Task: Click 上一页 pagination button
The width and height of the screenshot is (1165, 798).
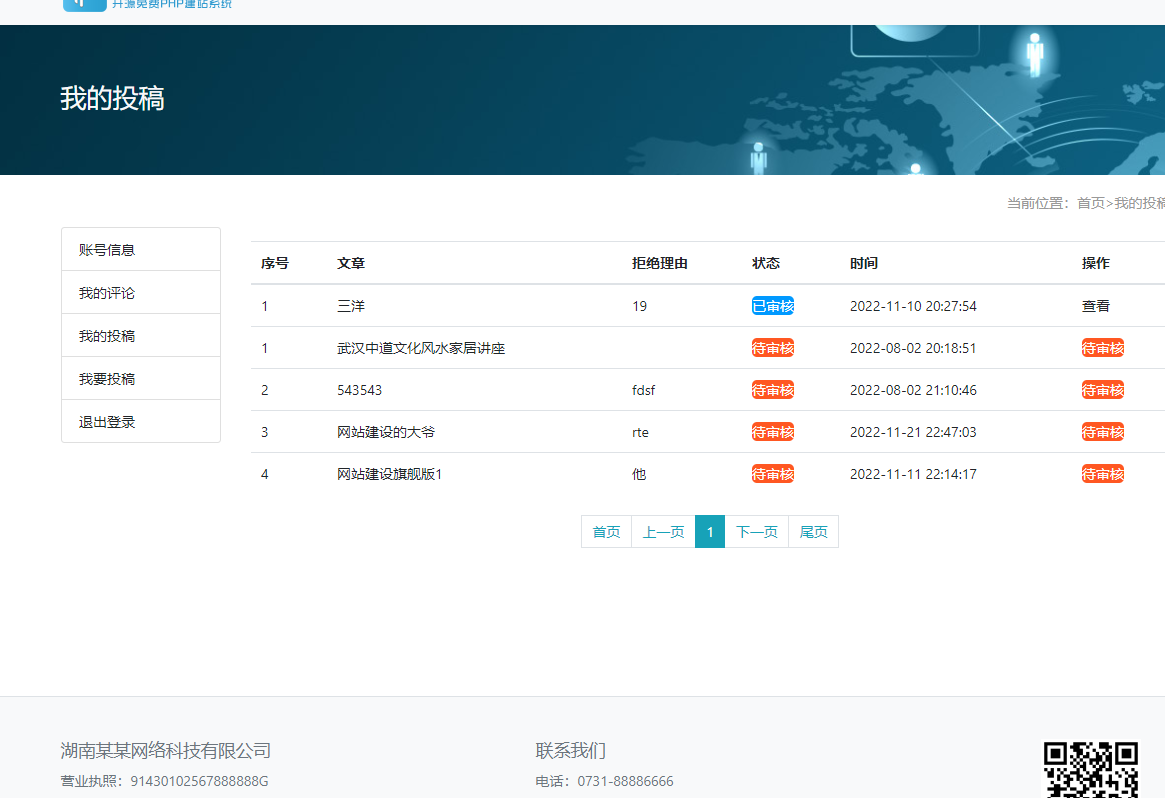Action: point(663,532)
